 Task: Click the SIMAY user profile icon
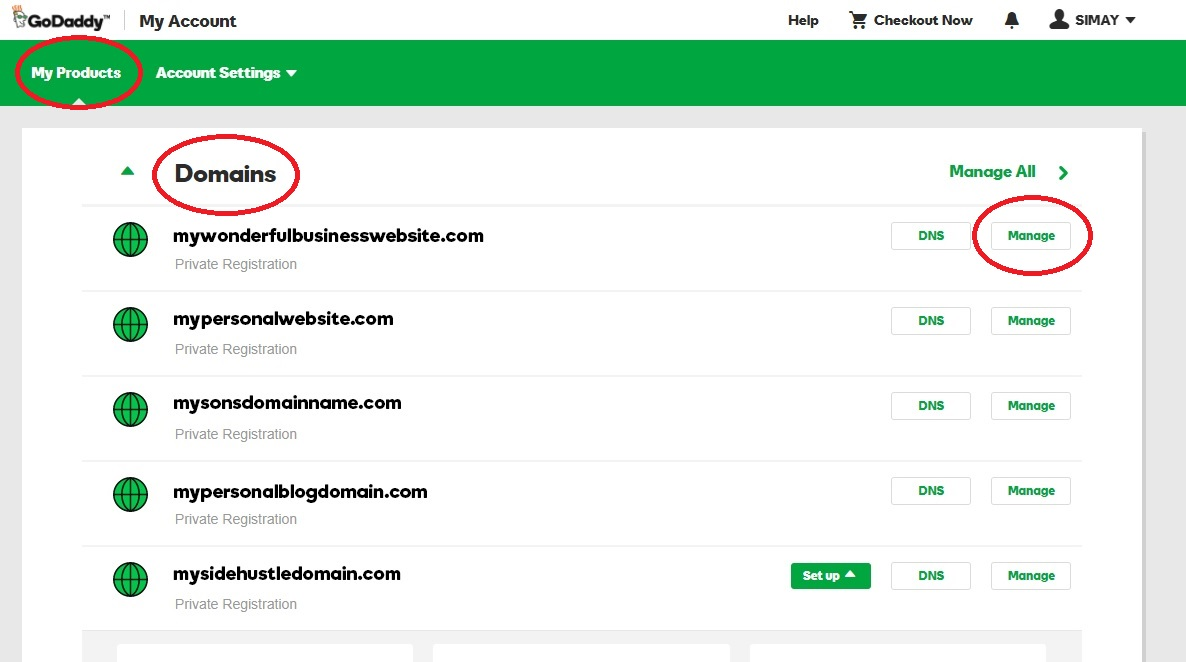(1058, 18)
